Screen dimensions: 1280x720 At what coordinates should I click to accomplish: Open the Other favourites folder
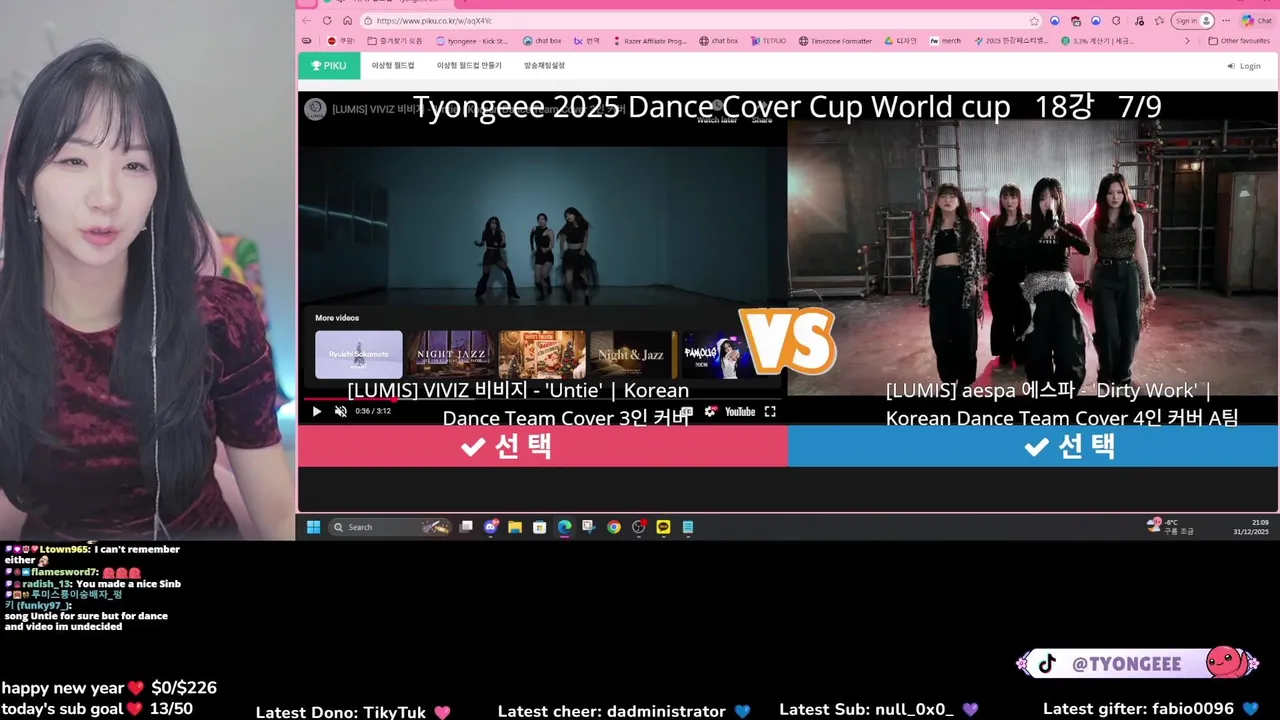[1239, 41]
